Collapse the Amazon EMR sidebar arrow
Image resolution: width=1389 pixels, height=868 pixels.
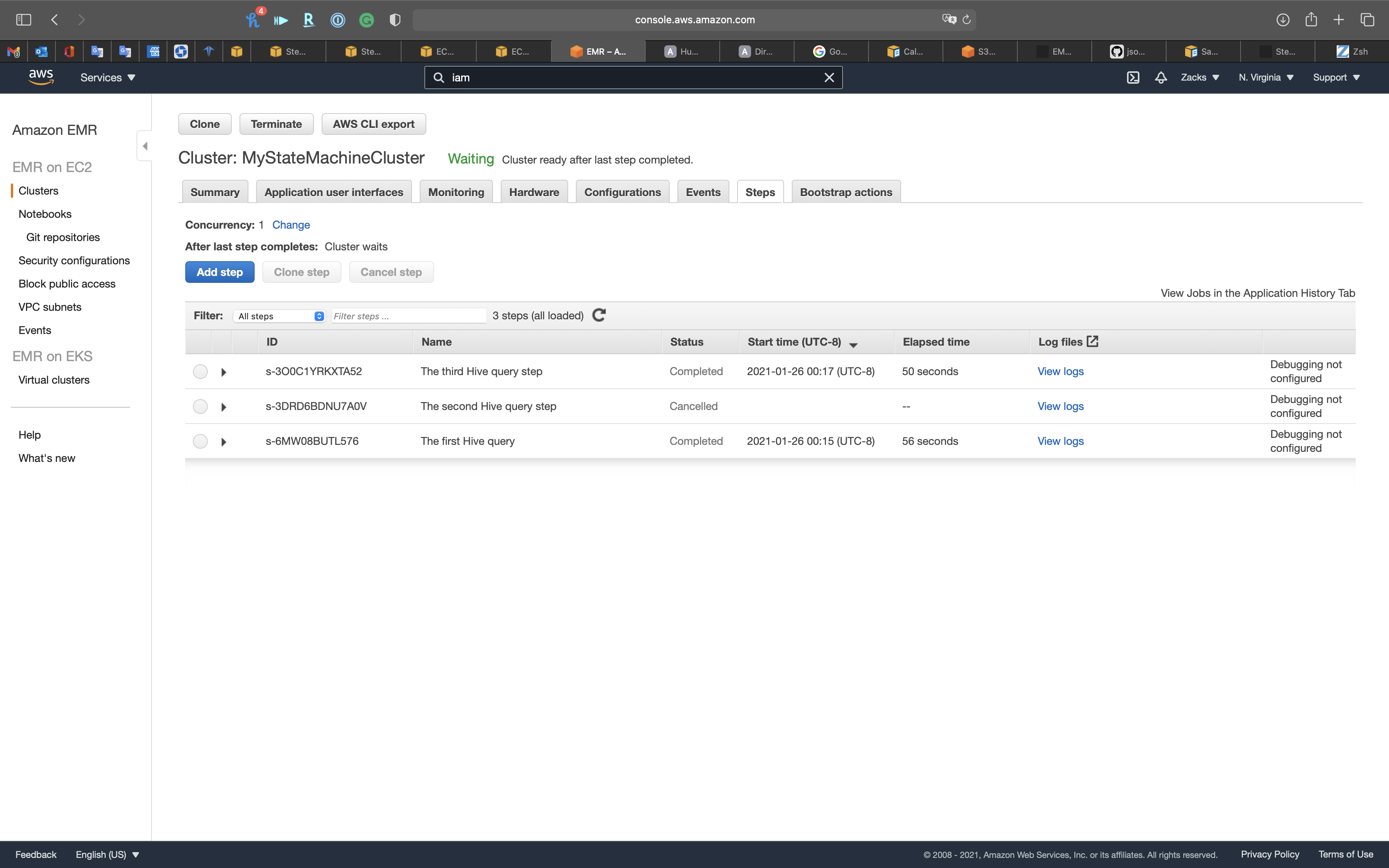[145, 146]
